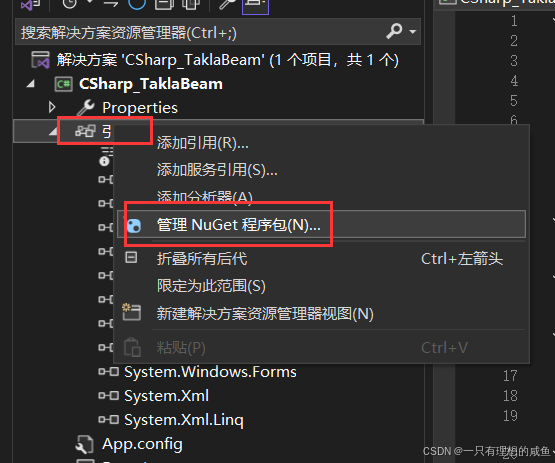Click the search Solution Explorer input field
Screen dimensions: 555x463
tap(202, 33)
